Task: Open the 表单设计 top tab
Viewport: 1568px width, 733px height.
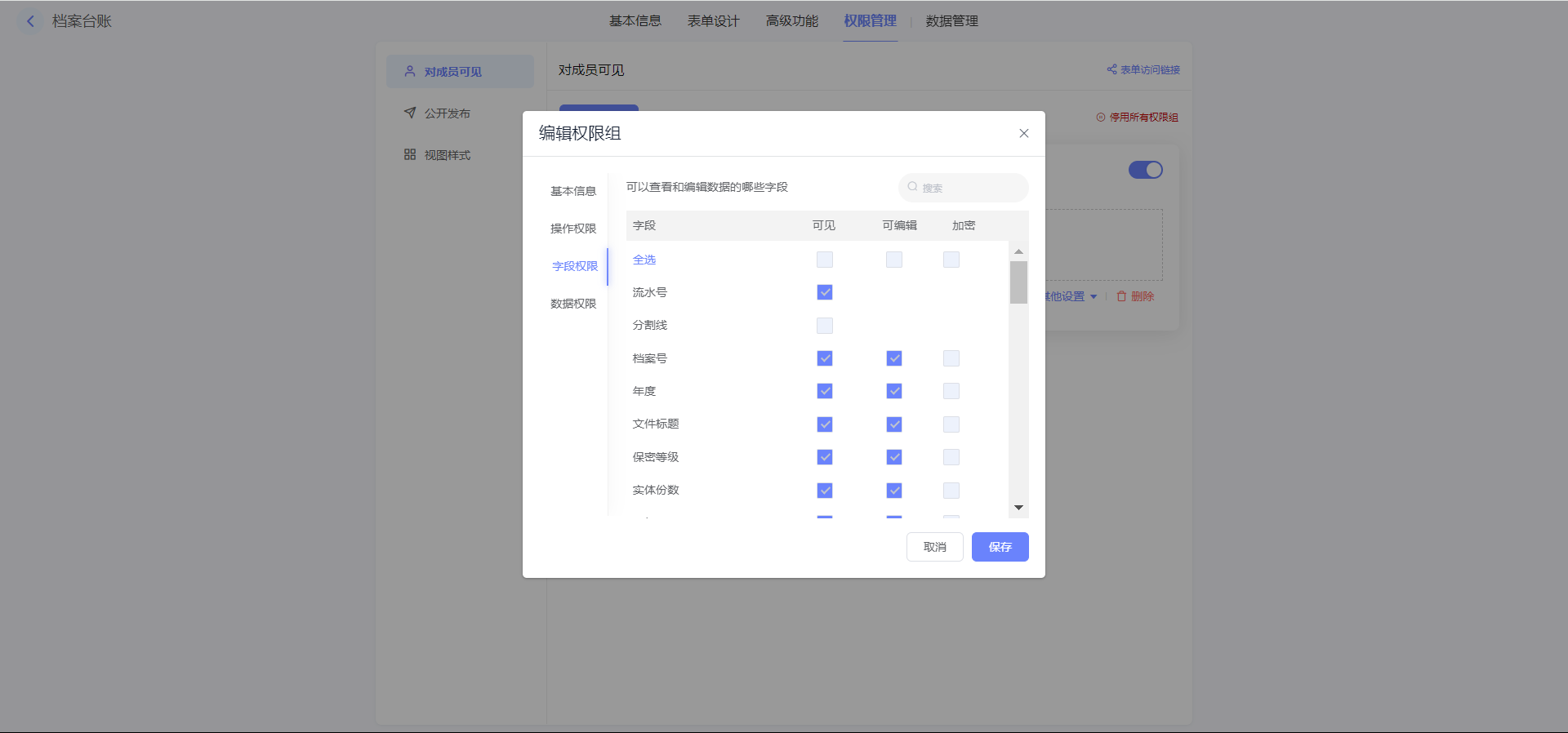Action: point(713,21)
